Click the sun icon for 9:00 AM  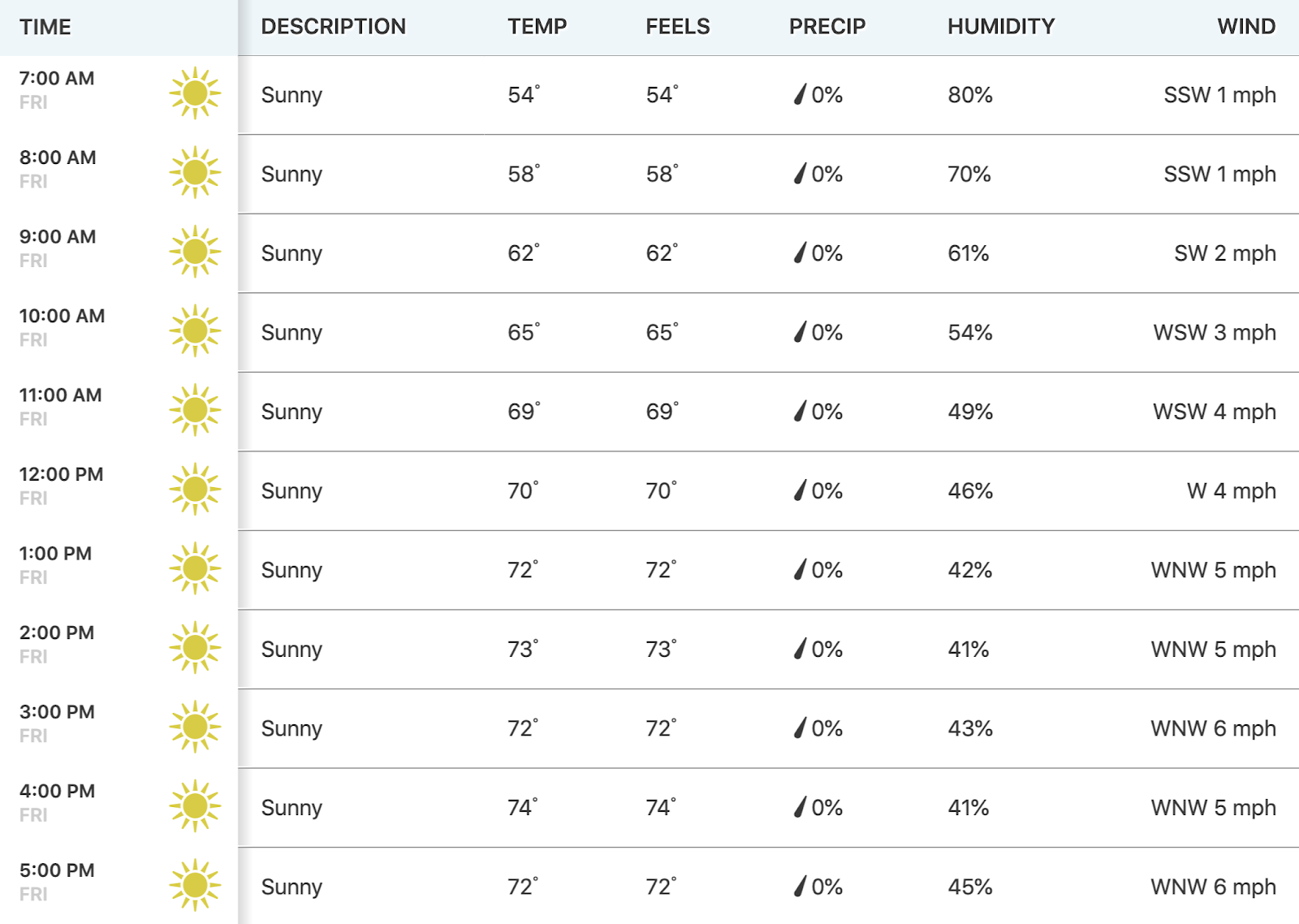coord(195,252)
